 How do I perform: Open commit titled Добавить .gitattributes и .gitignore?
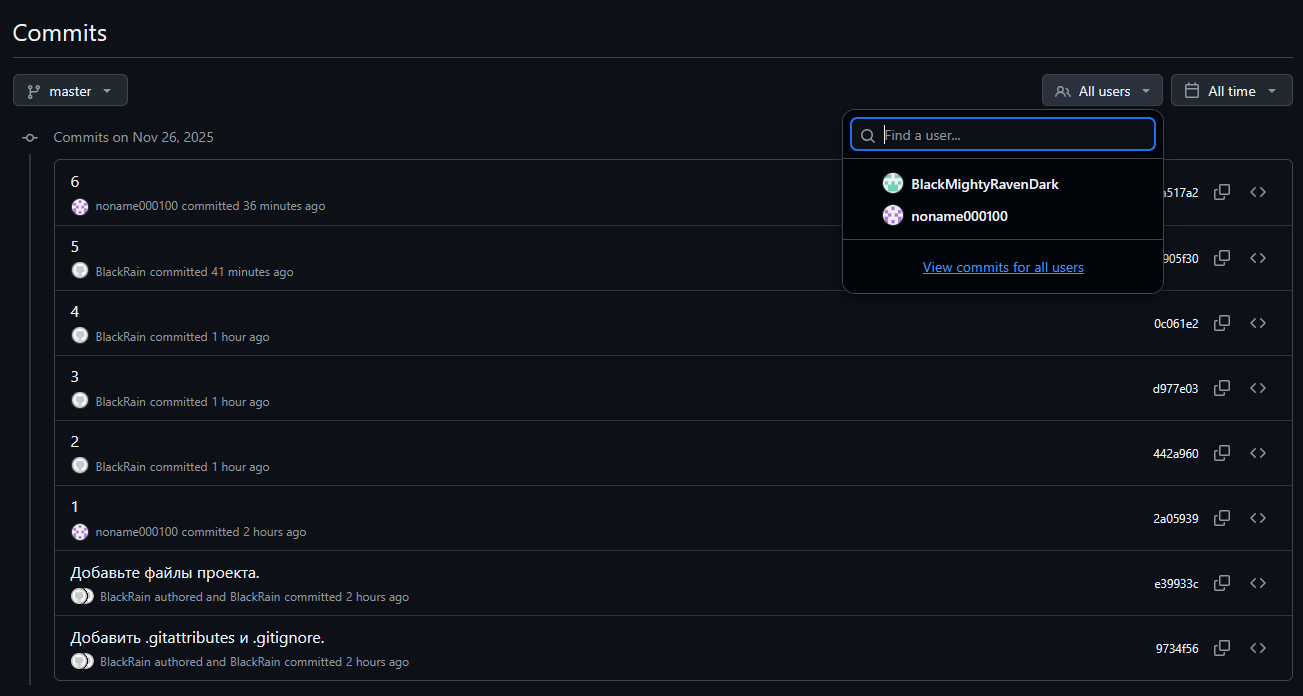pos(197,638)
